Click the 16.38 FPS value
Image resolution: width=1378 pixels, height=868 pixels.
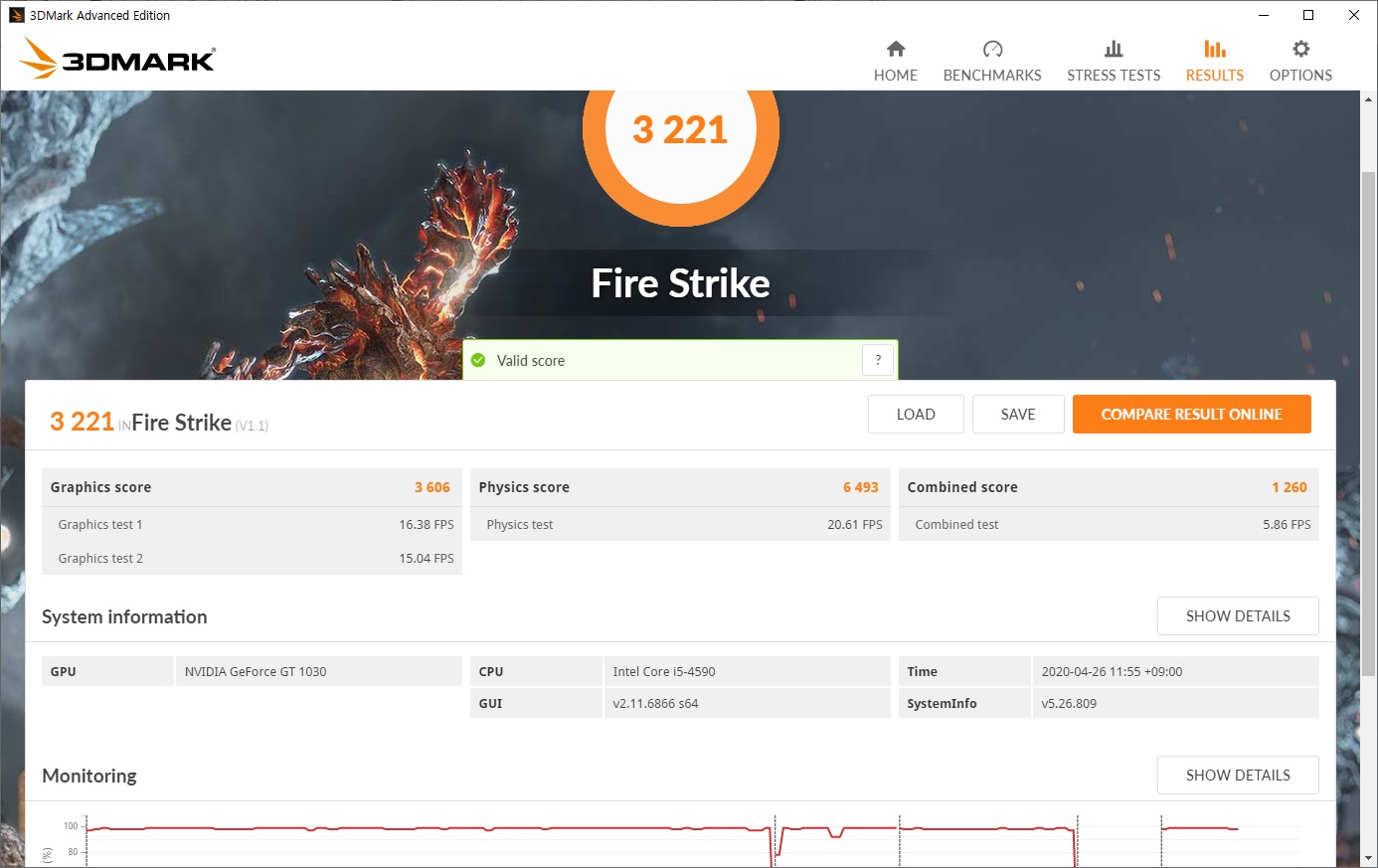[x=427, y=525]
